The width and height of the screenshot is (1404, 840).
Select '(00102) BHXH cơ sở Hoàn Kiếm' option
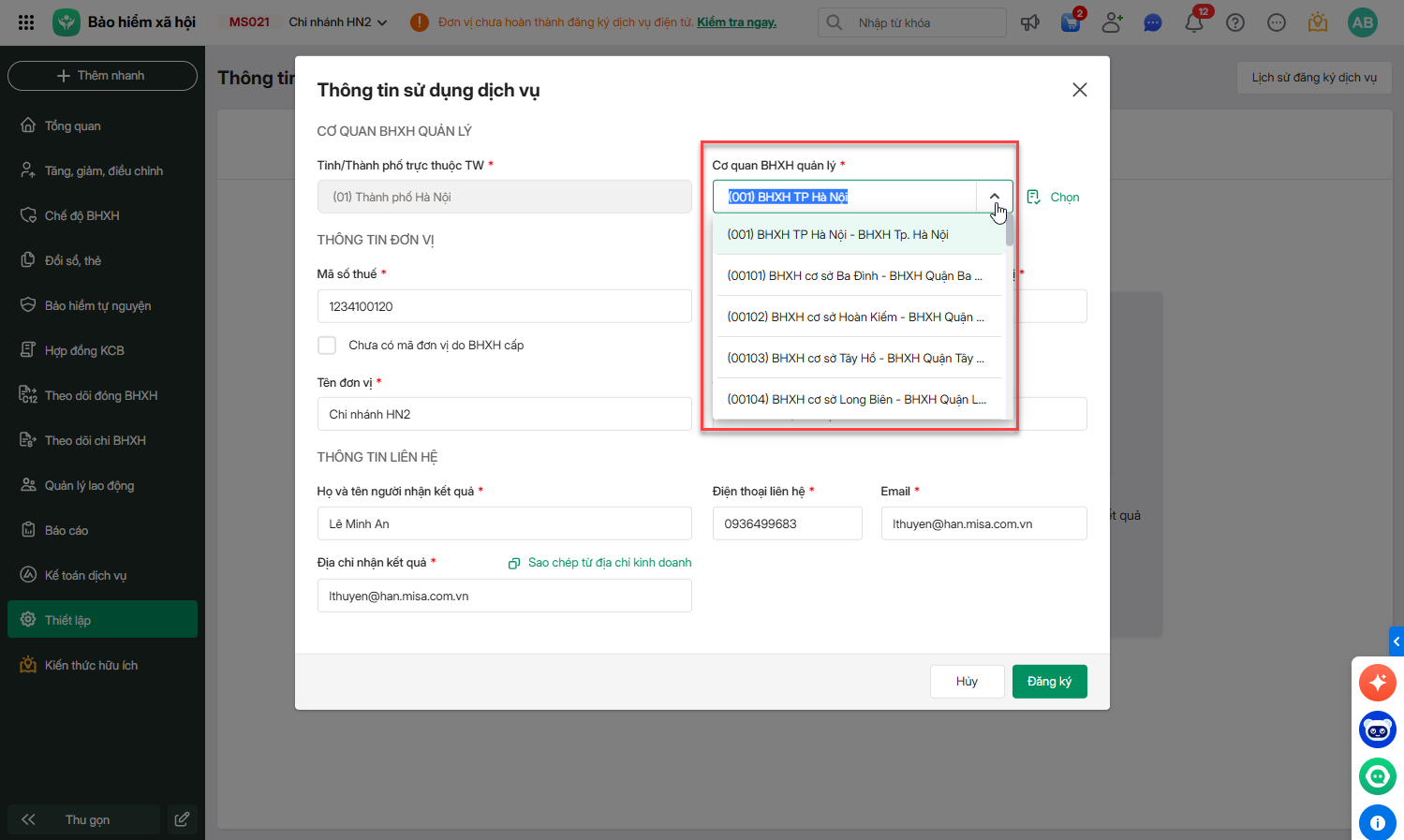(855, 317)
